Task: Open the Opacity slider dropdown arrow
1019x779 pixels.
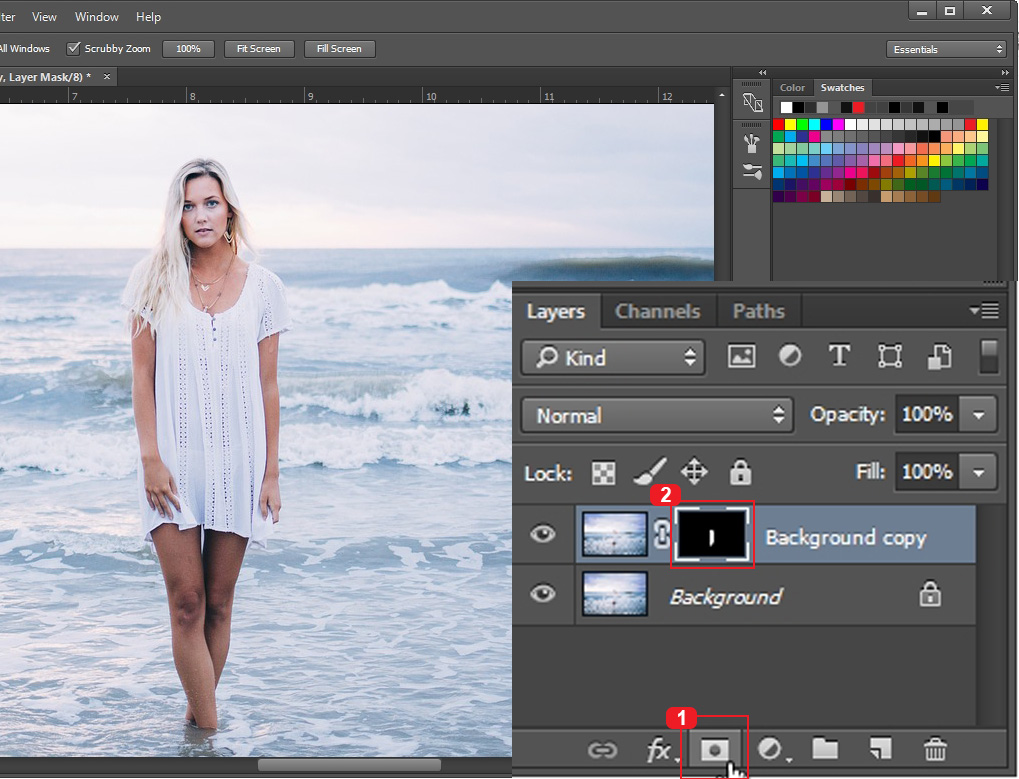Action: (x=979, y=415)
